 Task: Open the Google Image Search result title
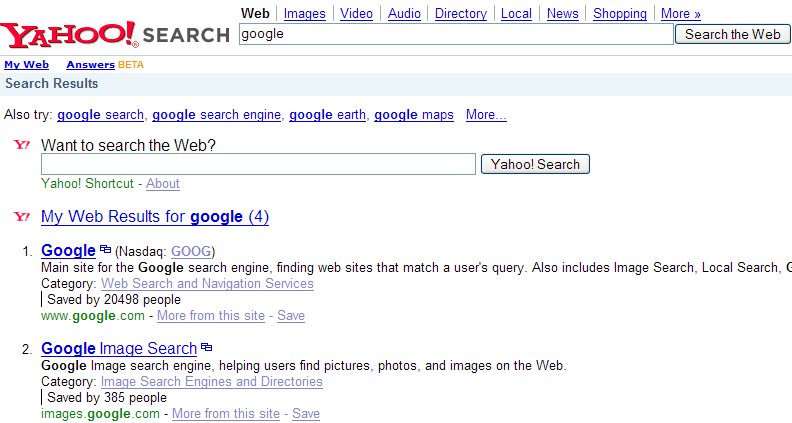pyautogui.click(x=119, y=348)
